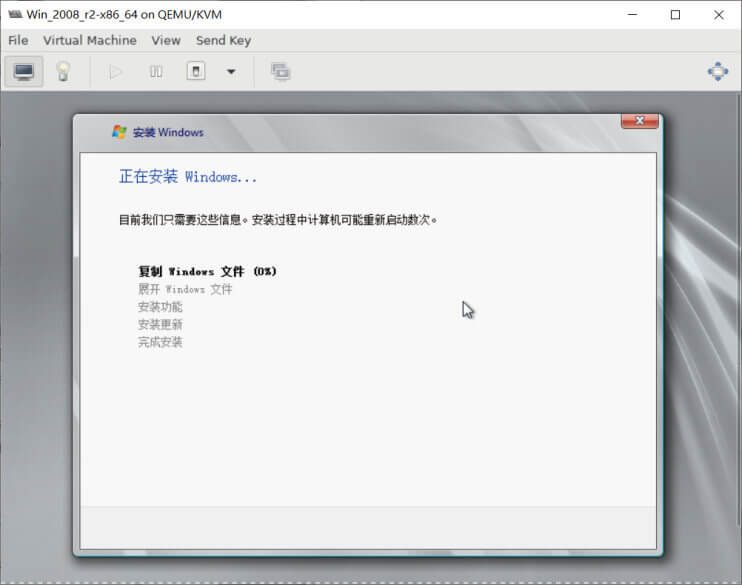Open the View menu
Viewport: 742px width, 585px height.
166,41
